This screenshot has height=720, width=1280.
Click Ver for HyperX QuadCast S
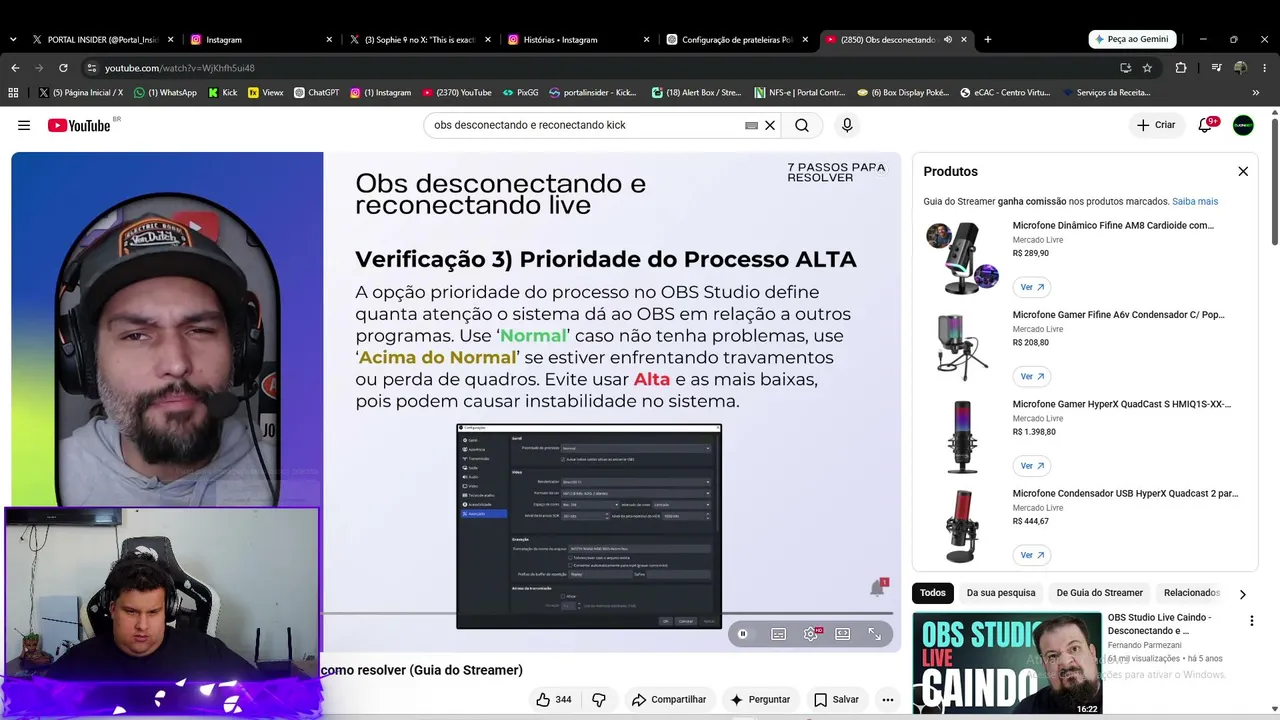coord(1032,466)
